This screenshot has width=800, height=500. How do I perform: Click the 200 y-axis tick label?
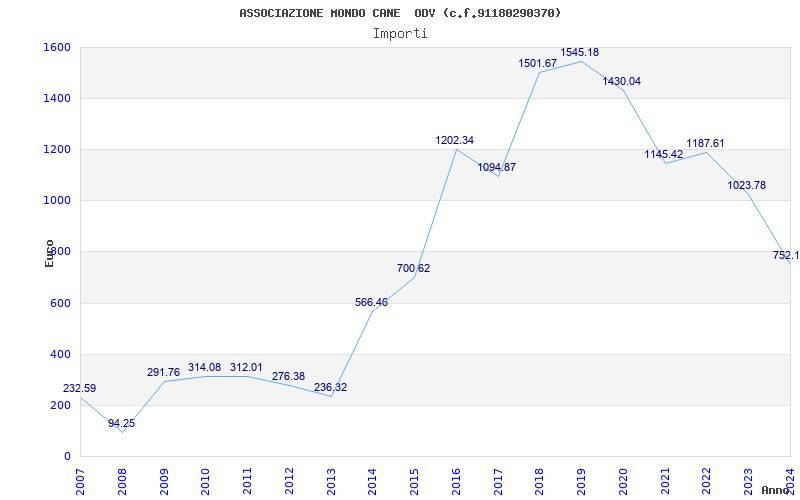click(59, 406)
